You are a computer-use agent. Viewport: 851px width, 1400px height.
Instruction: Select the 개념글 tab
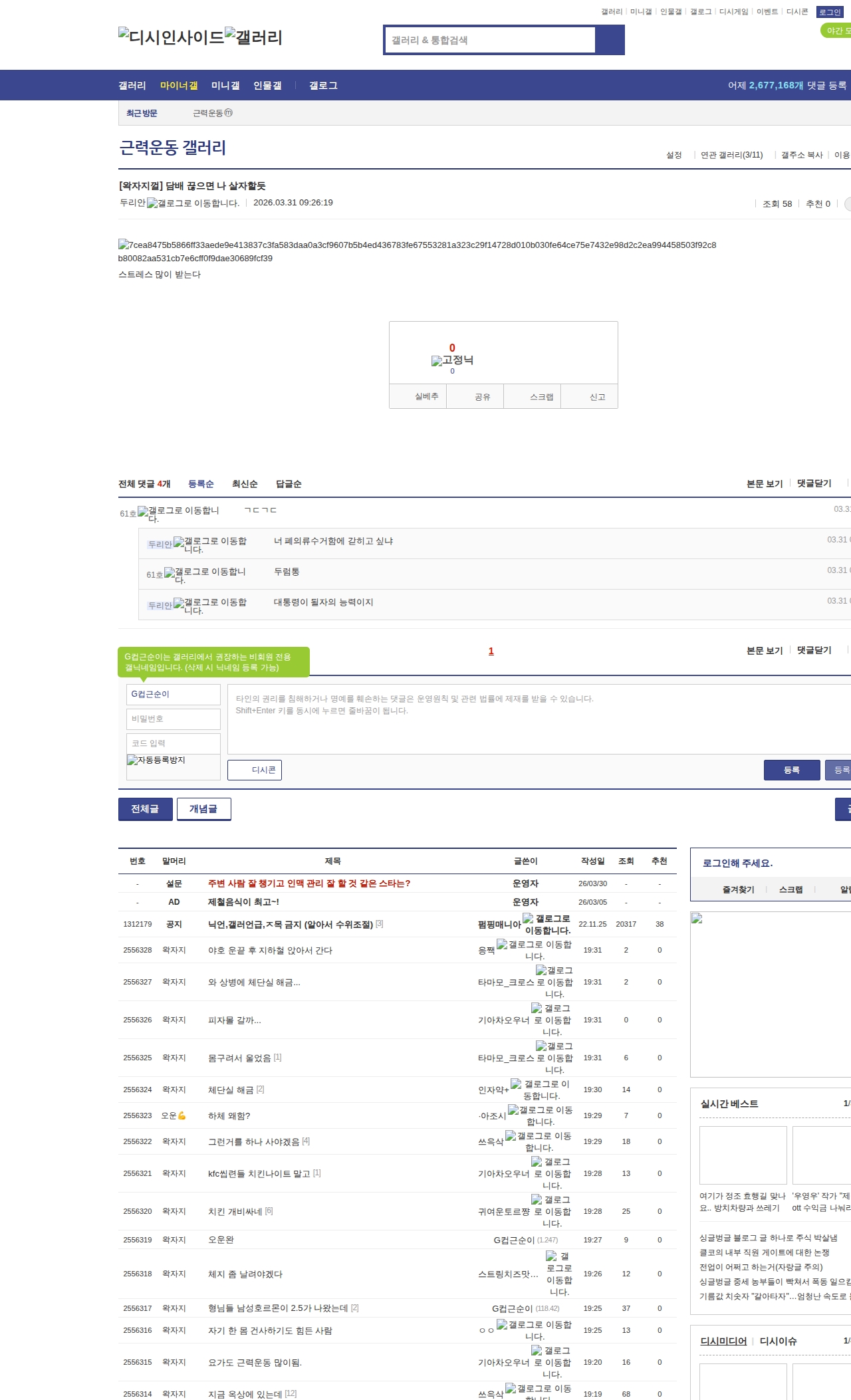click(x=203, y=809)
